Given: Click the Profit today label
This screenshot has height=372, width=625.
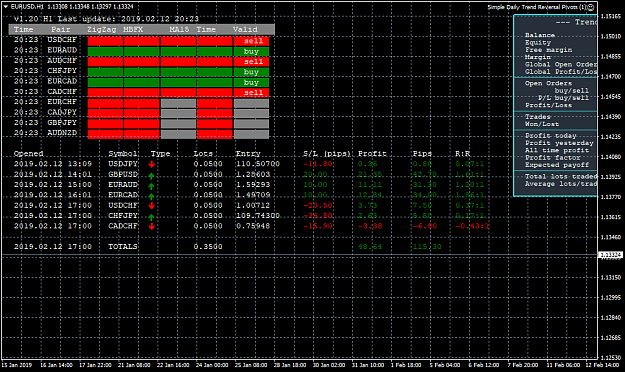Looking at the screenshot, I should click(550, 136).
